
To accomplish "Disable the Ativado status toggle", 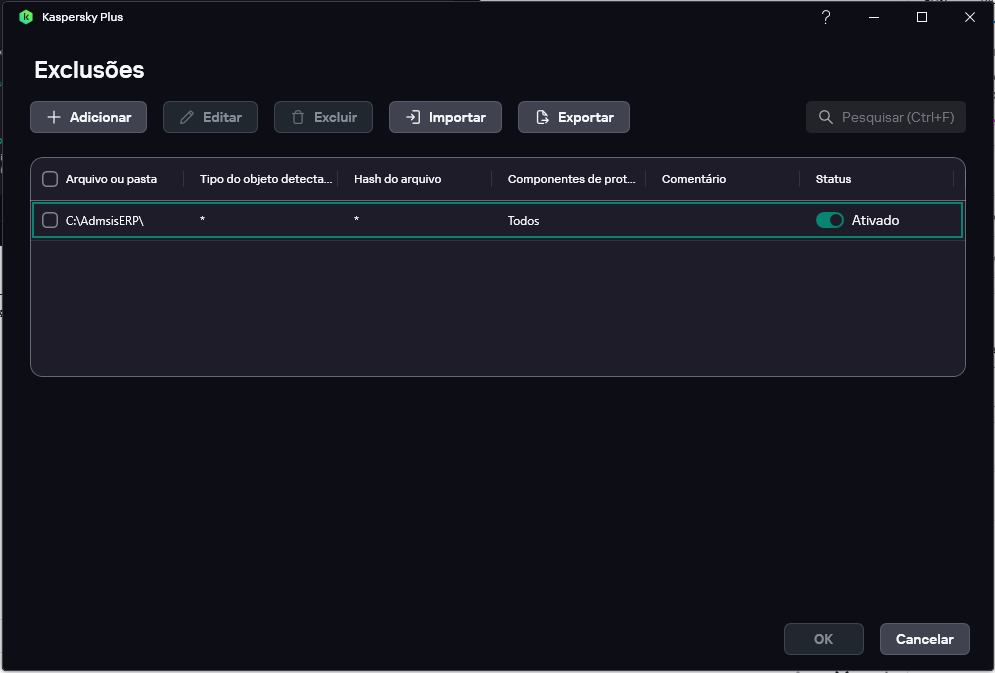I will click(x=829, y=220).
